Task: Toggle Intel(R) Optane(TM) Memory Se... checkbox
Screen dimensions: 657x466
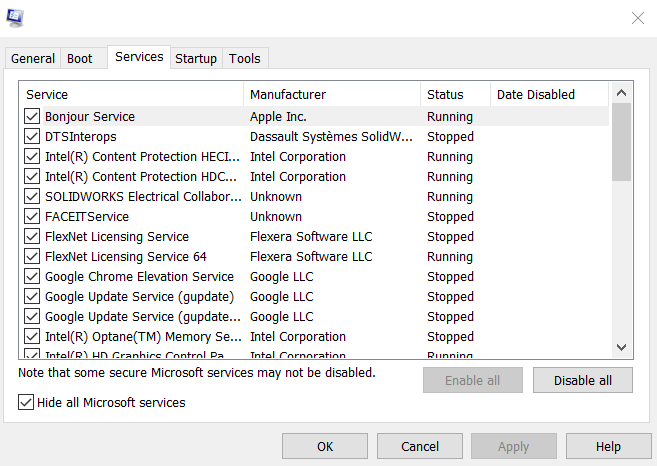Action: pos(32,337)
